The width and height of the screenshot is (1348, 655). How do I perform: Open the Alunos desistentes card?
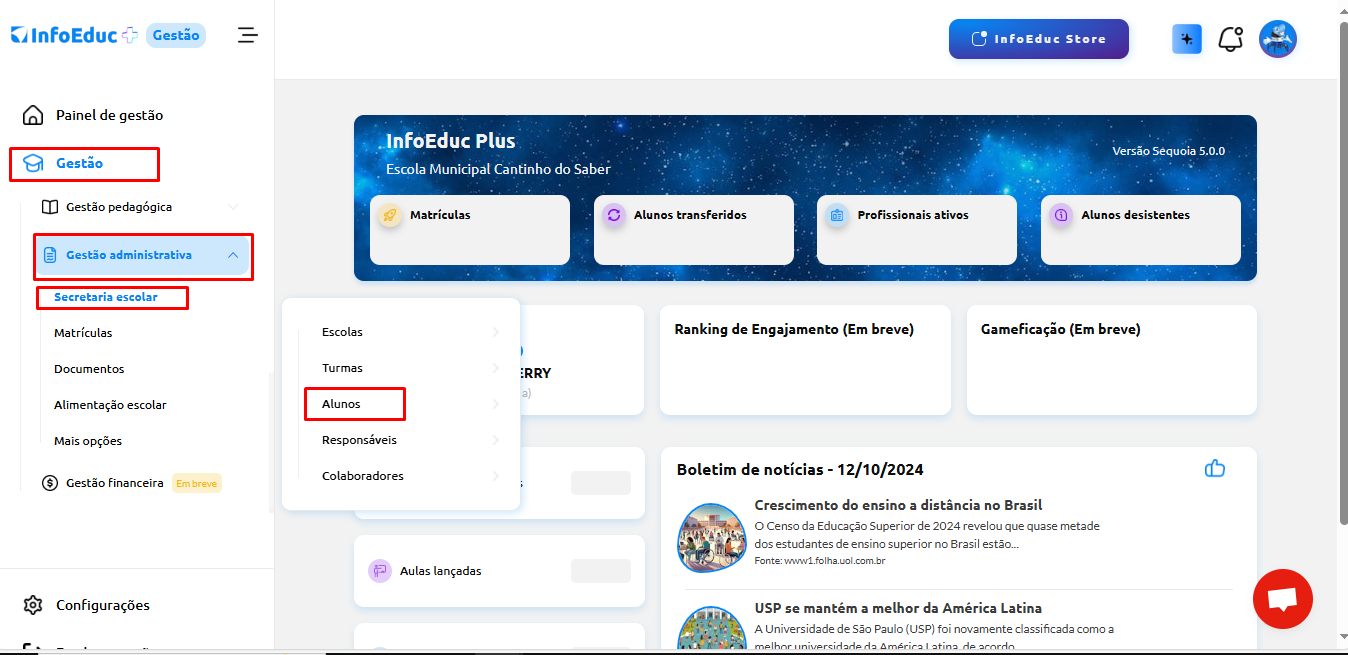click(x=1141, y=230)
